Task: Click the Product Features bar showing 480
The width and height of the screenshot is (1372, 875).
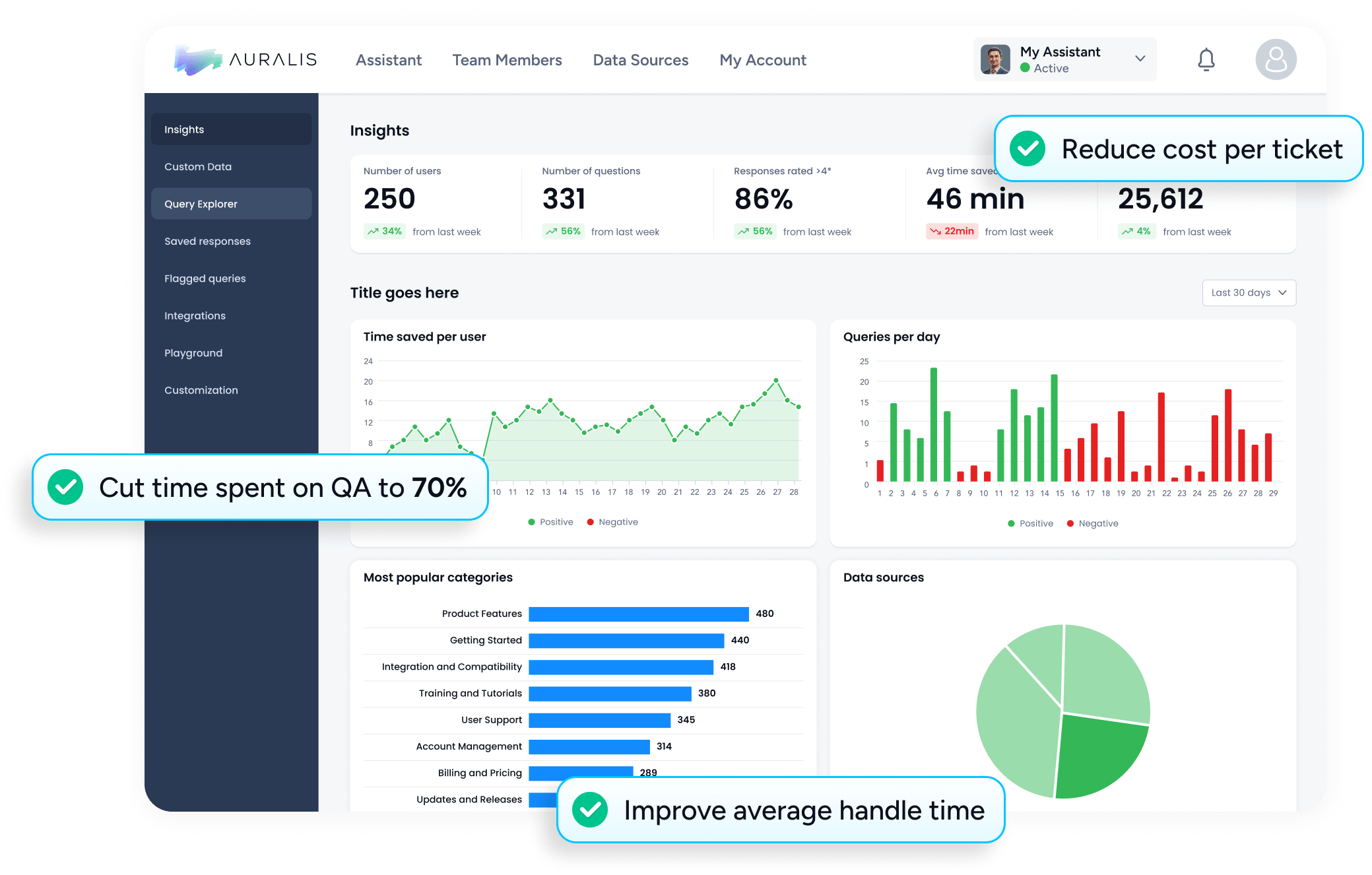Action: pyautogui.click(x=639, y=614)
